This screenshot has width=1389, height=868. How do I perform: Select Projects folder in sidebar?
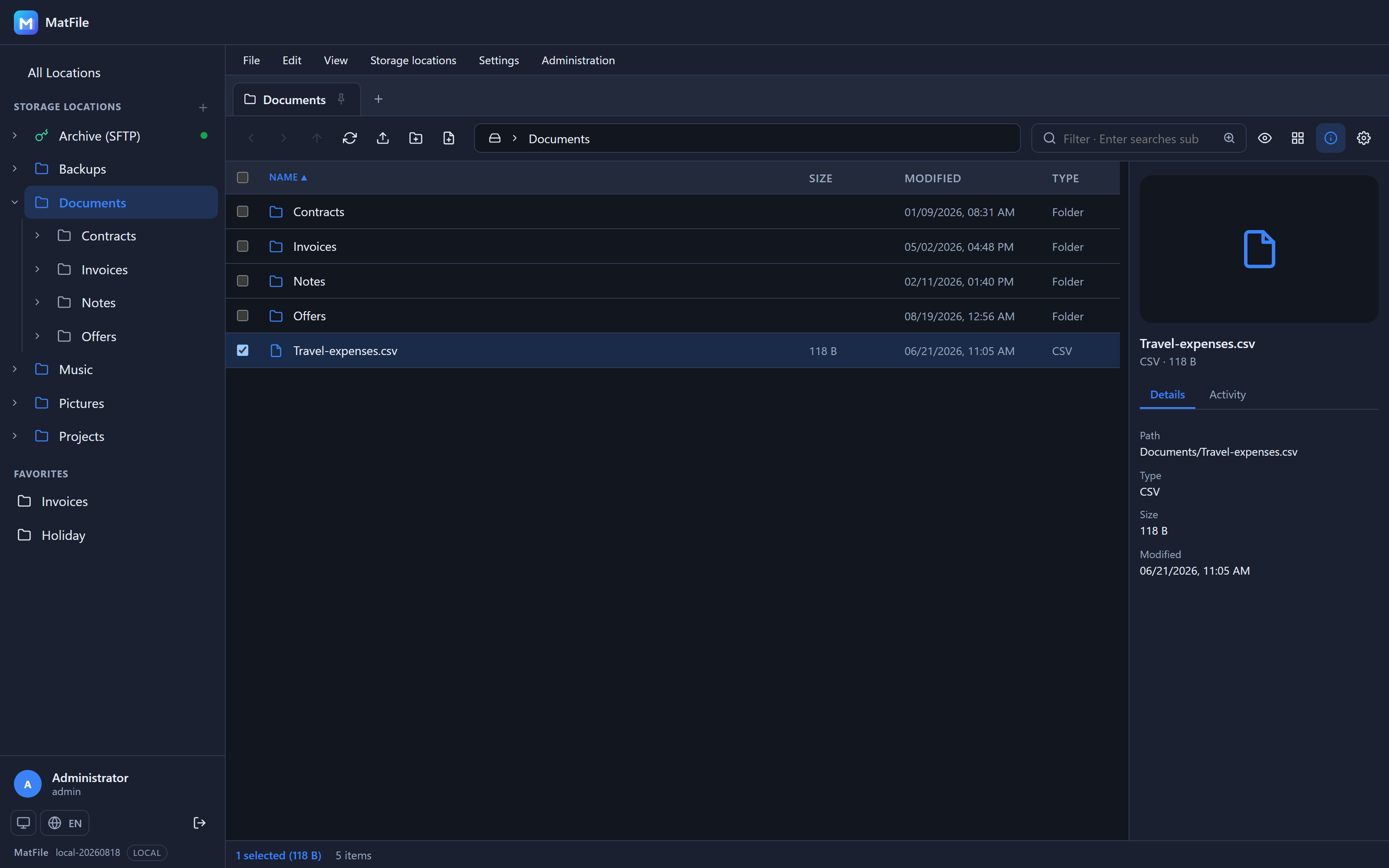[x=82, y=436]
